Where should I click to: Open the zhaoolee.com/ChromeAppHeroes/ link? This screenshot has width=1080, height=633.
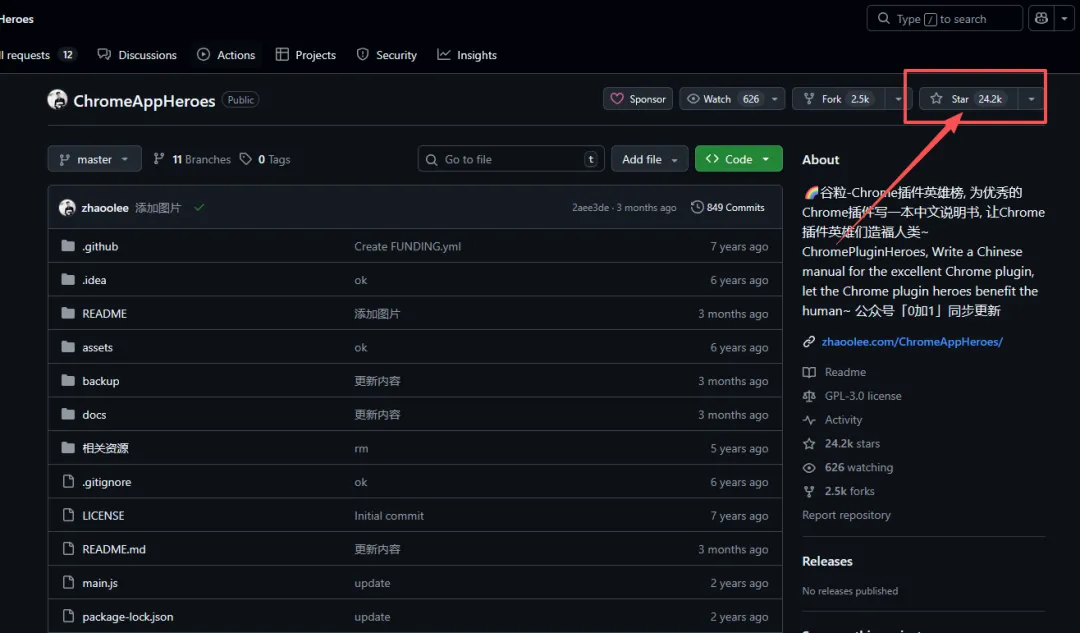tap(912, 342)
